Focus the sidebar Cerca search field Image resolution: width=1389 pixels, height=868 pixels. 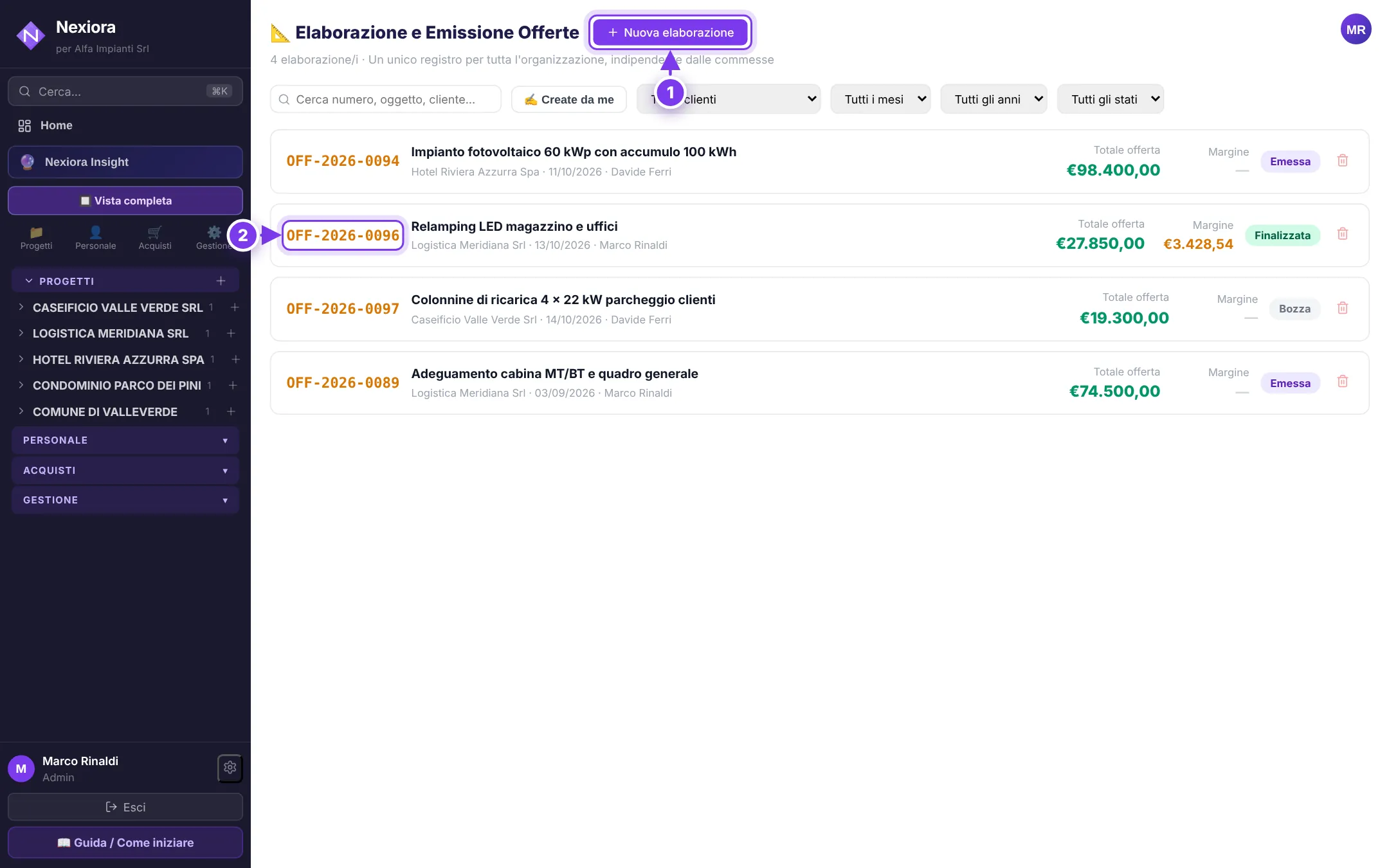coord(125,91)
